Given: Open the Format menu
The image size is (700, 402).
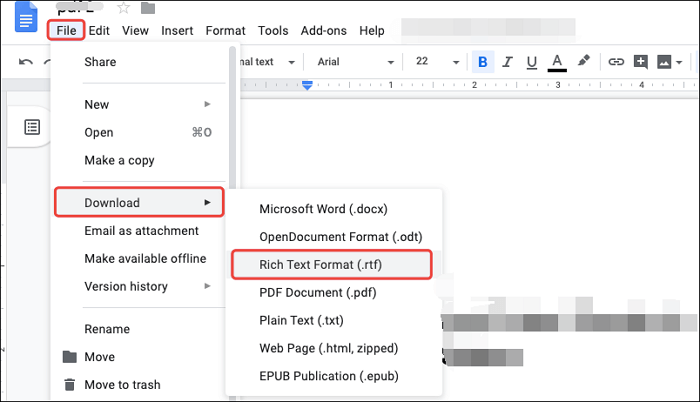Looking at the screenshot, I should coord(225,30).
